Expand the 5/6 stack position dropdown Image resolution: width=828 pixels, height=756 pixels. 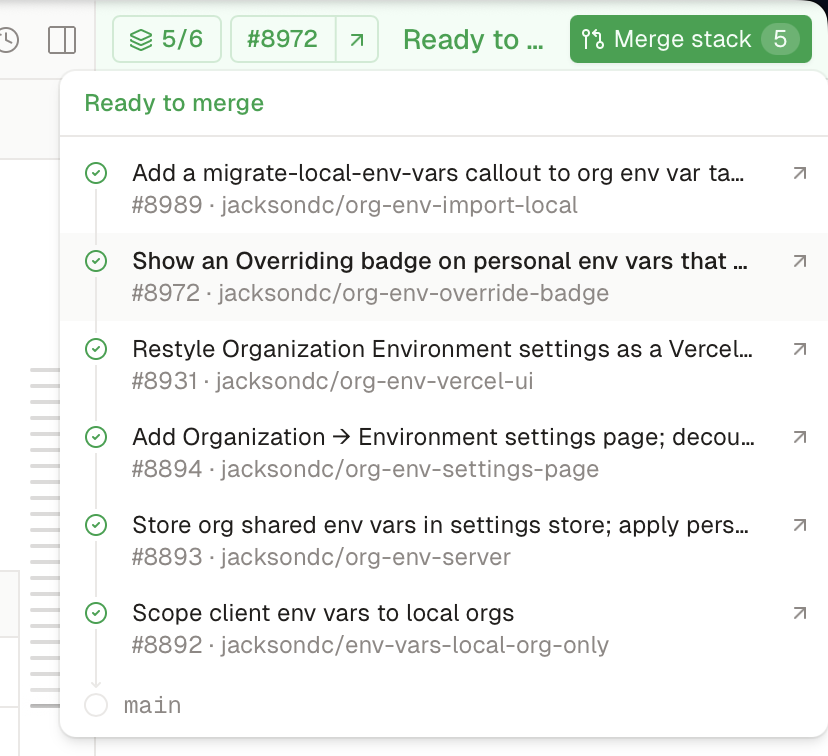click(167, 40)
